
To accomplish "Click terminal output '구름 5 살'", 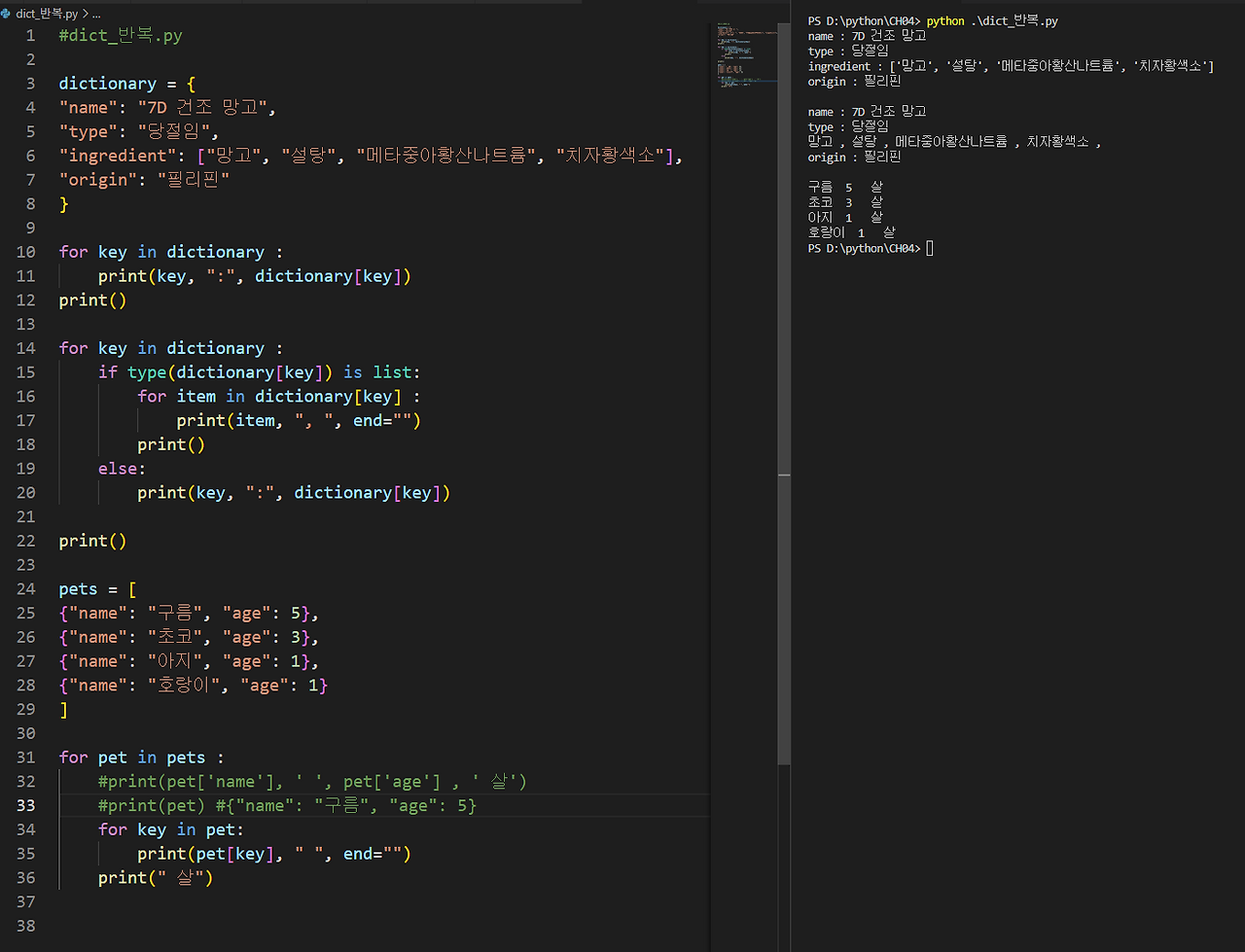I will pos(845,187).
